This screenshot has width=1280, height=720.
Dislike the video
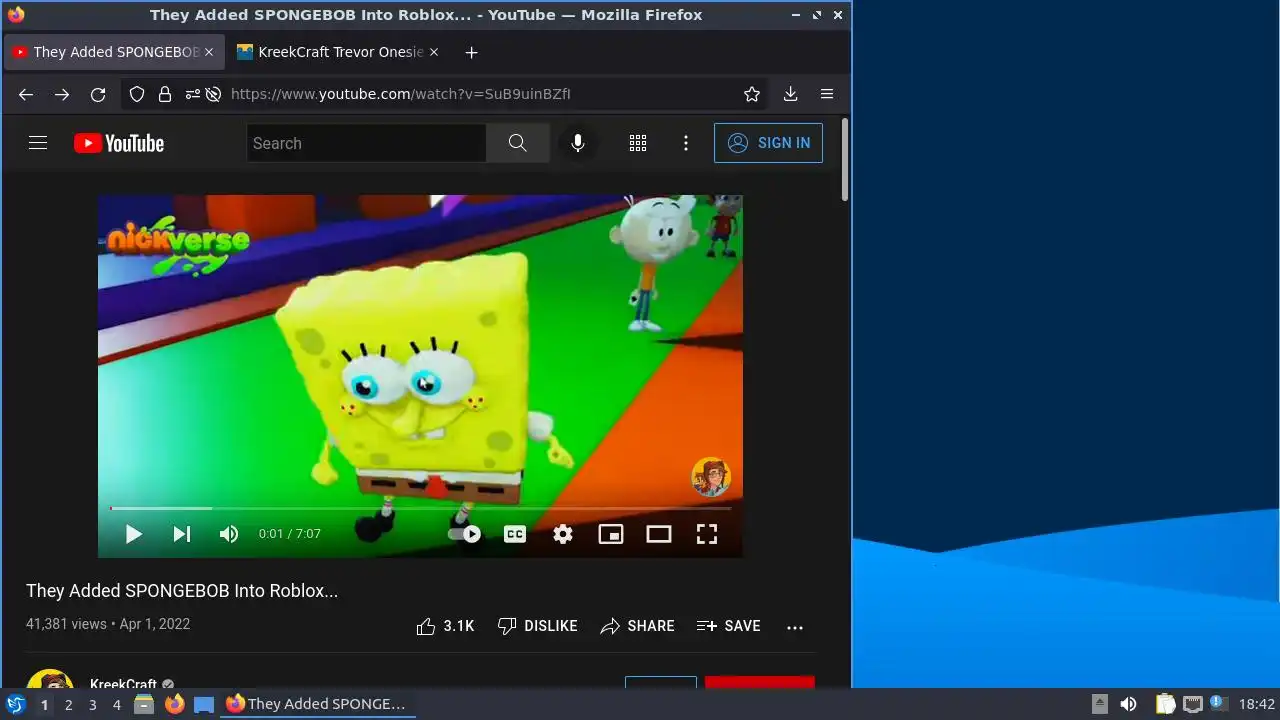pos(538,626)
